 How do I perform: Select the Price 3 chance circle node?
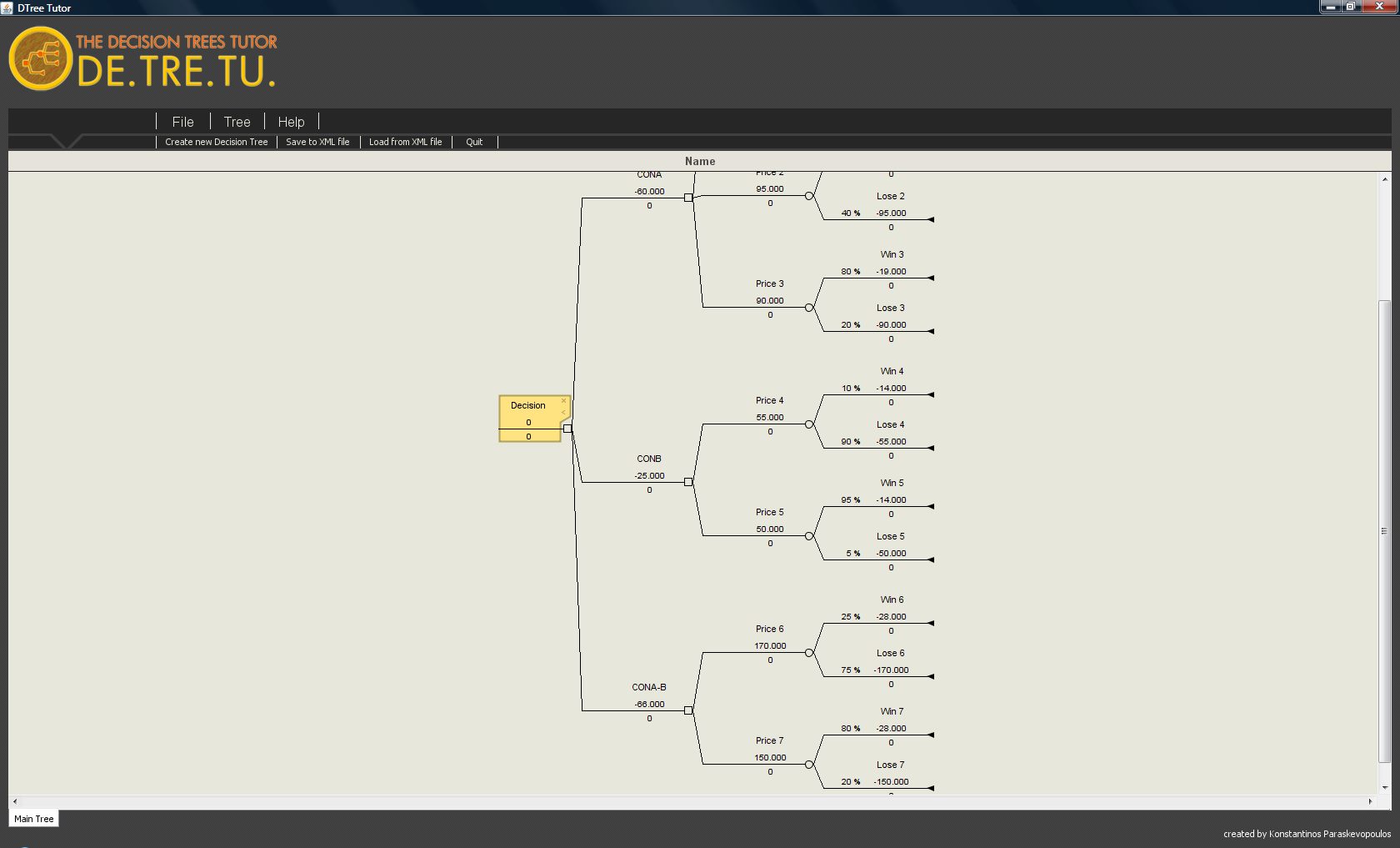809,308
